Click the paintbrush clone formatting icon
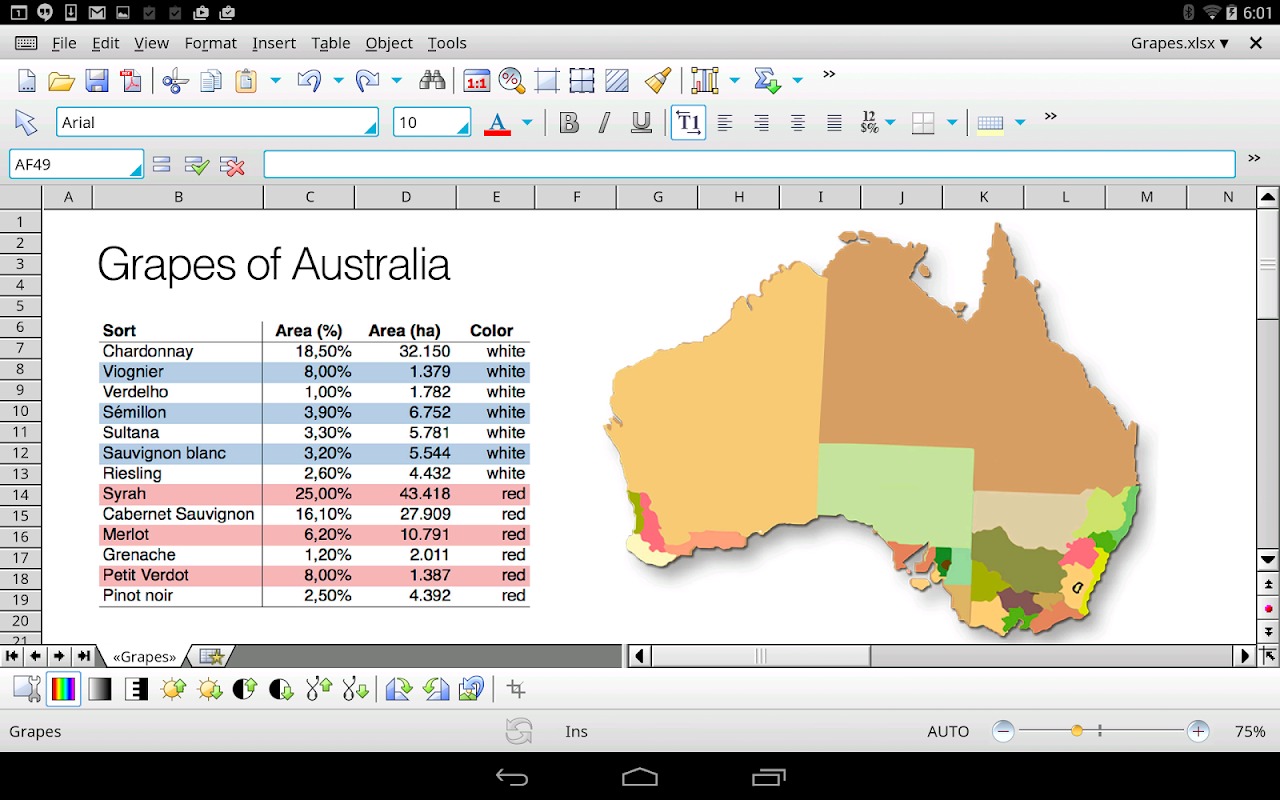 (x=657, y=81)
